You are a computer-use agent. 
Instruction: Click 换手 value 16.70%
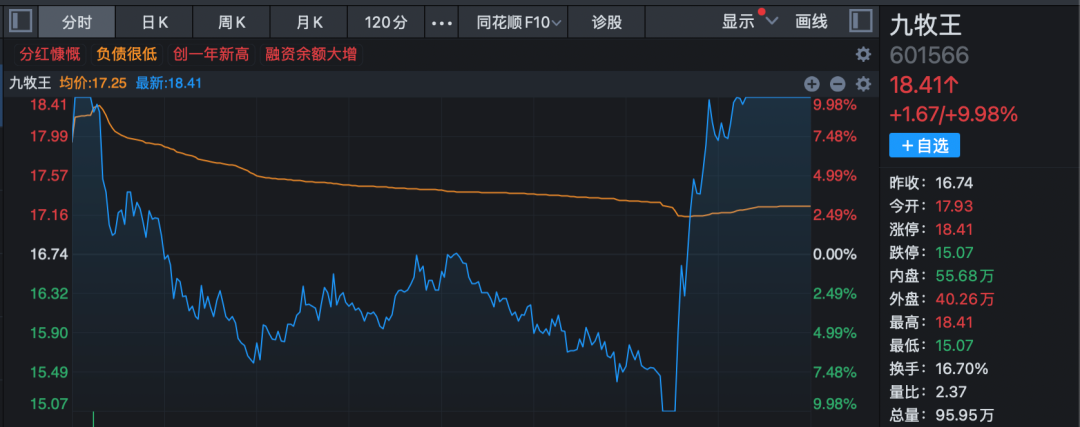pos(962,369)
